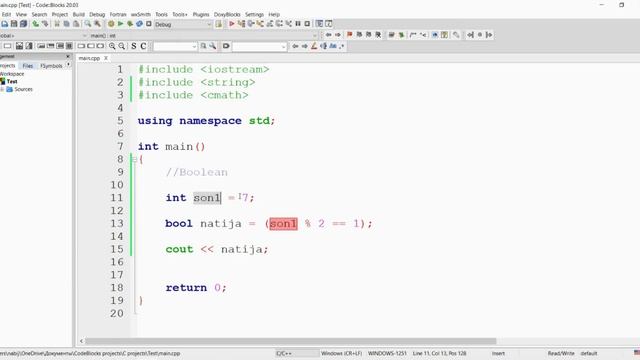
Task: Click the Zoom in magnifier icon
Action: click(x=112, y=46)
